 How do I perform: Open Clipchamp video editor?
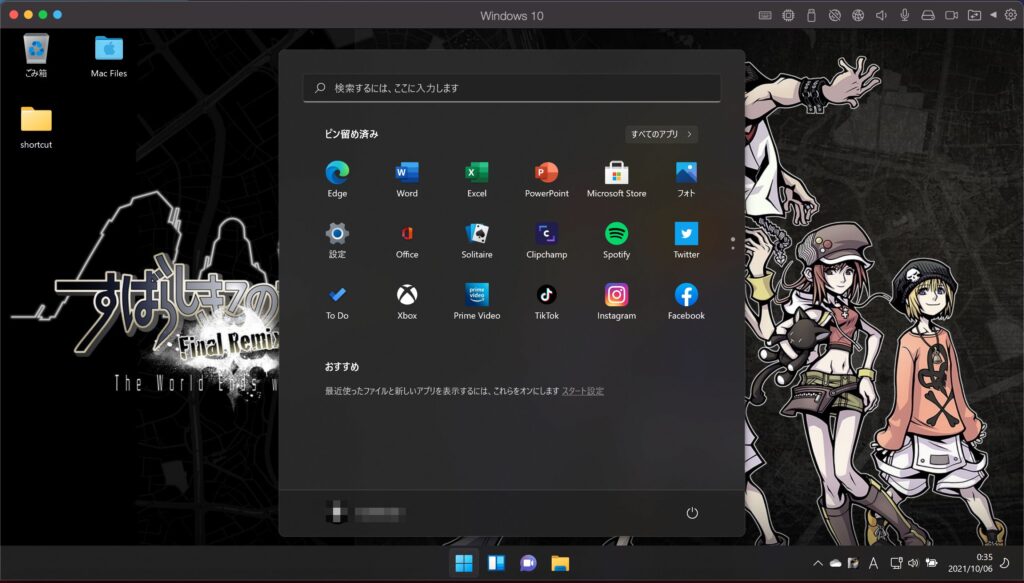point(547,240)
